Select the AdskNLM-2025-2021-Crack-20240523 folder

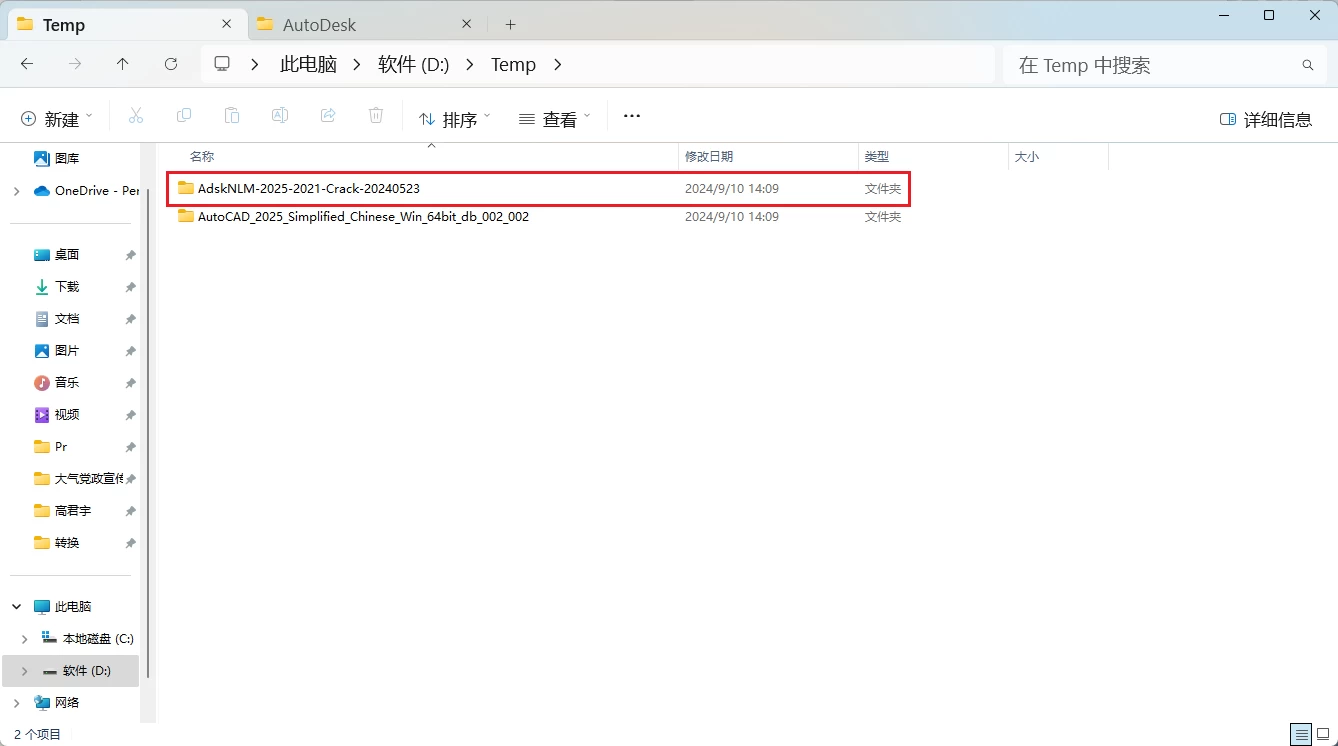click(x=539, y=188)
